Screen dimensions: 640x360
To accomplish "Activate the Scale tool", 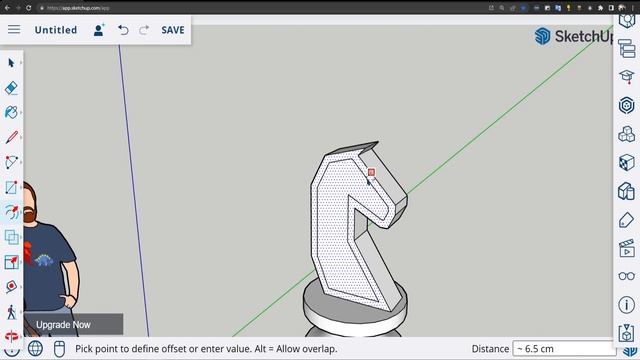I will pyautogui.click(x=11, y=262).
